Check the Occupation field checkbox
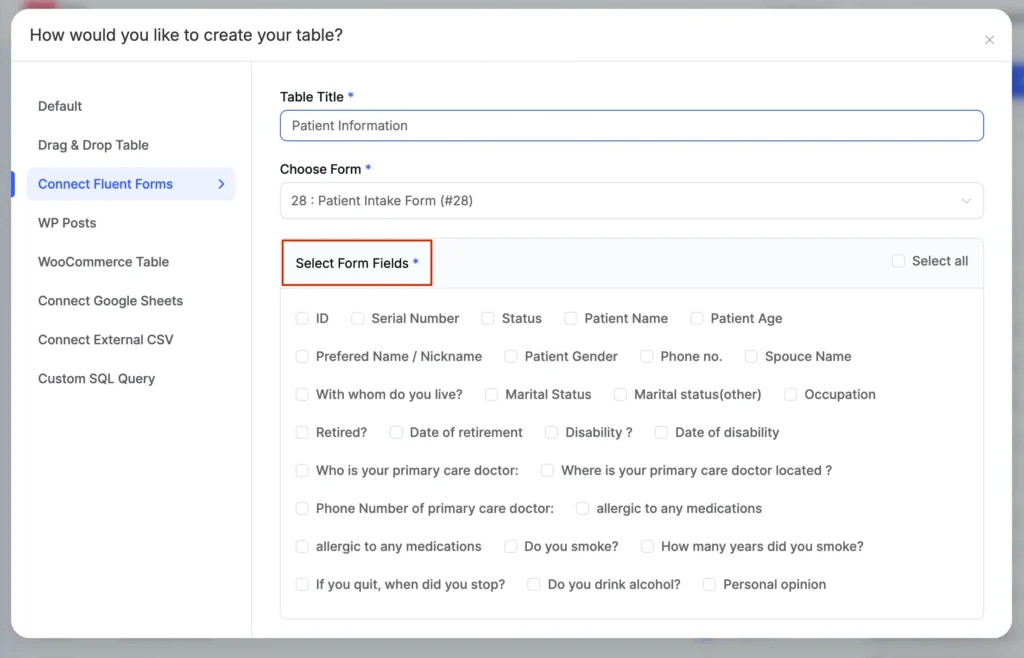 [x=791, y=395]
